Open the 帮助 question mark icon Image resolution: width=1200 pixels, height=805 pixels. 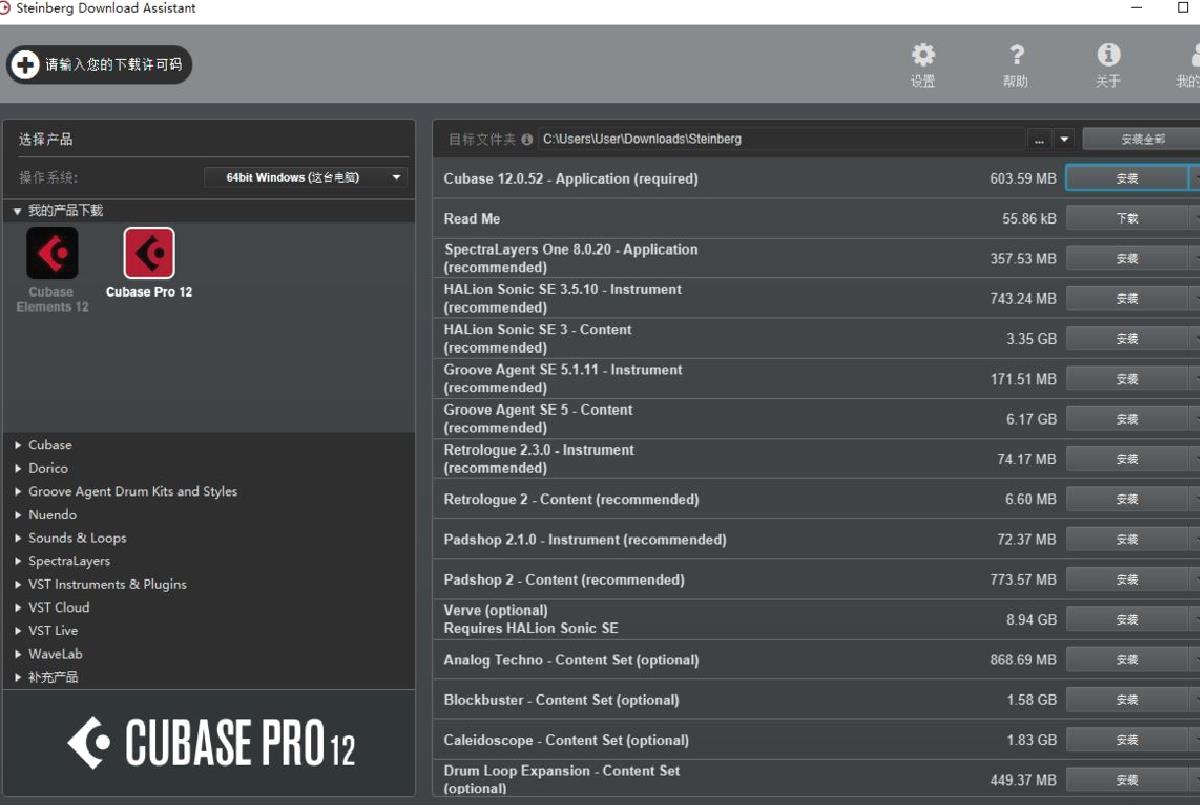(1016, 55)
